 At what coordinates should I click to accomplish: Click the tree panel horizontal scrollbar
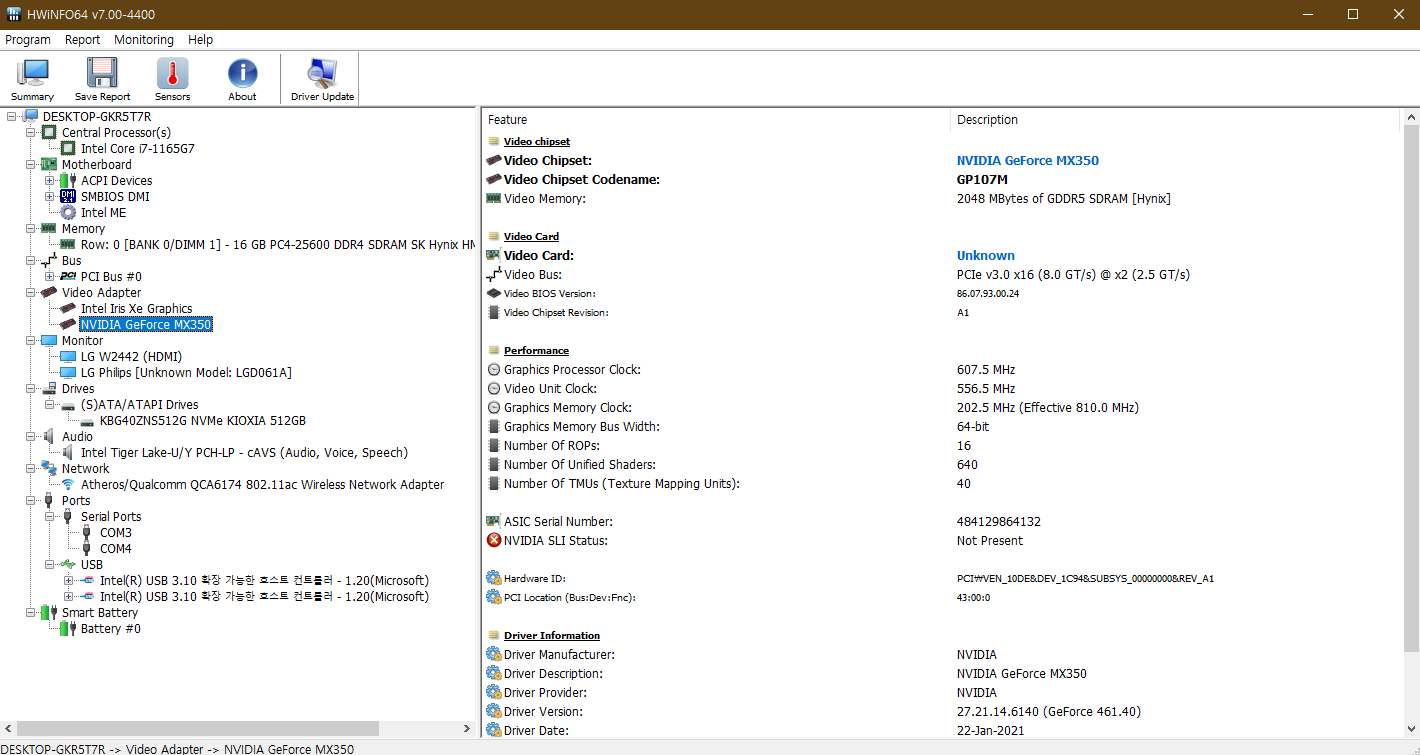(x=198, y=728)
